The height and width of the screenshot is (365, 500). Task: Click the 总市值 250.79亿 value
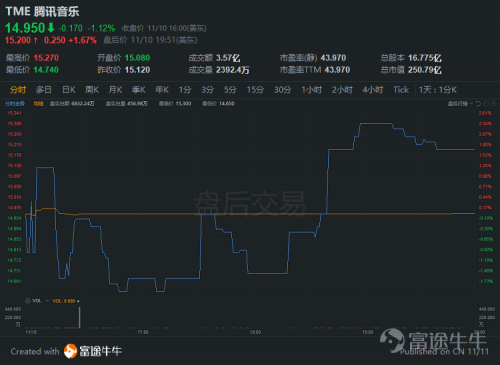[425, 70]
